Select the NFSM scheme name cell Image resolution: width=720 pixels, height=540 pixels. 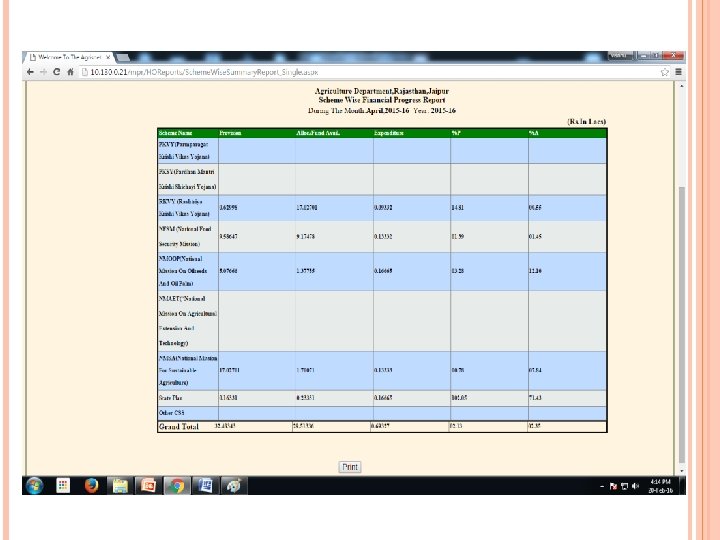(x=188, y=236)
